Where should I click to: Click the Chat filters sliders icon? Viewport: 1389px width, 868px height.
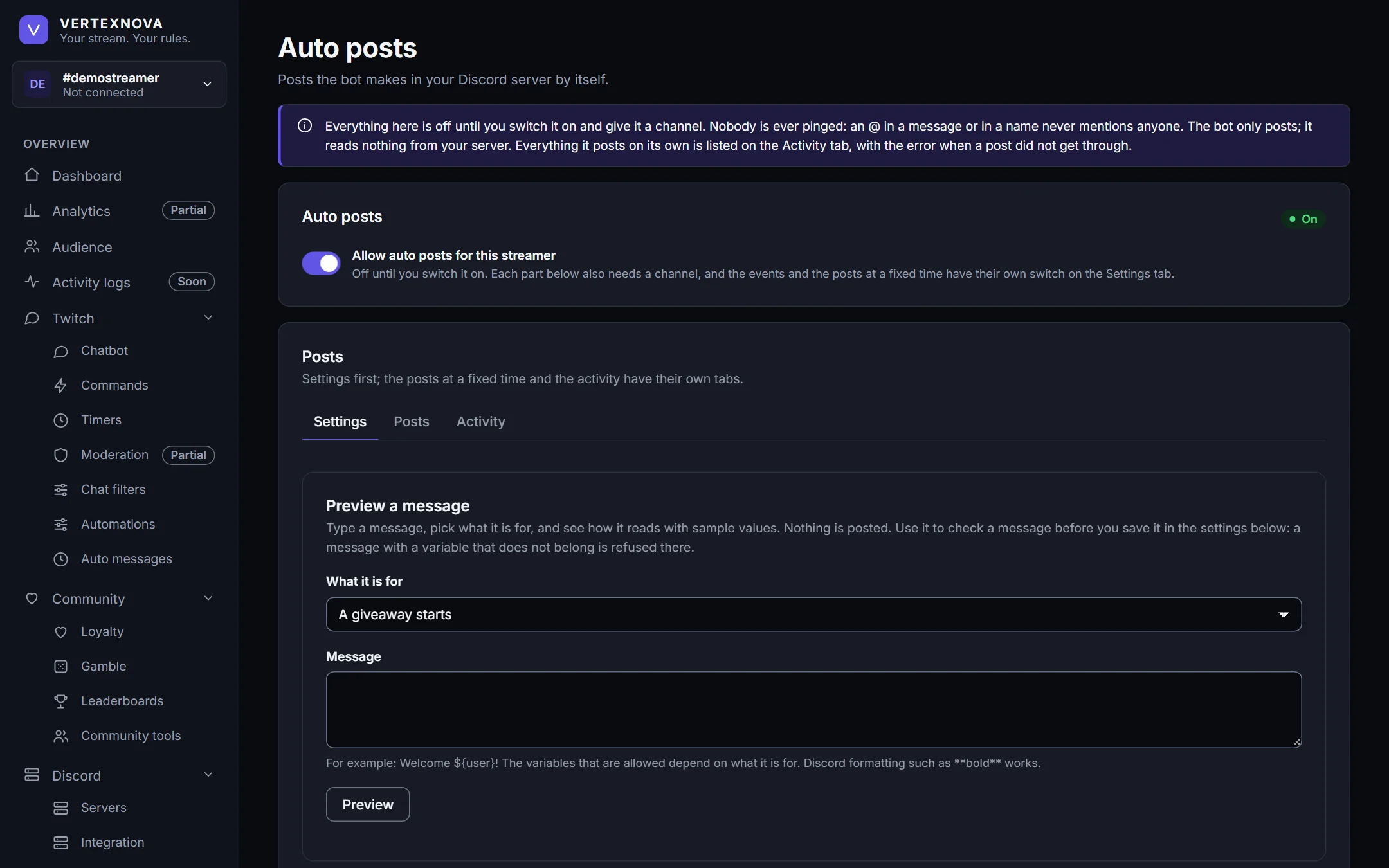[60, 490]
